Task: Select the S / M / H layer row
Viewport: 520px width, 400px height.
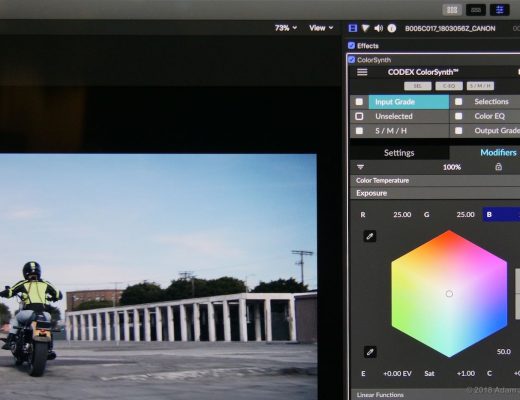Action: (409, 131)
